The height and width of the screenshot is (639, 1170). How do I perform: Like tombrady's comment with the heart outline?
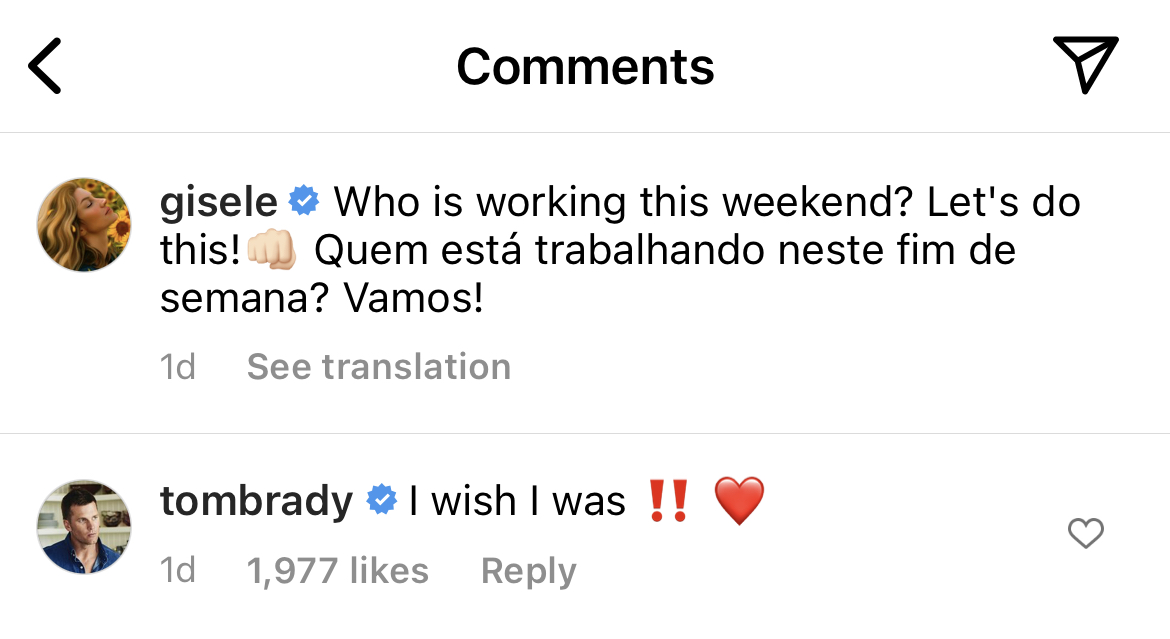click(x=1085, y=534)
